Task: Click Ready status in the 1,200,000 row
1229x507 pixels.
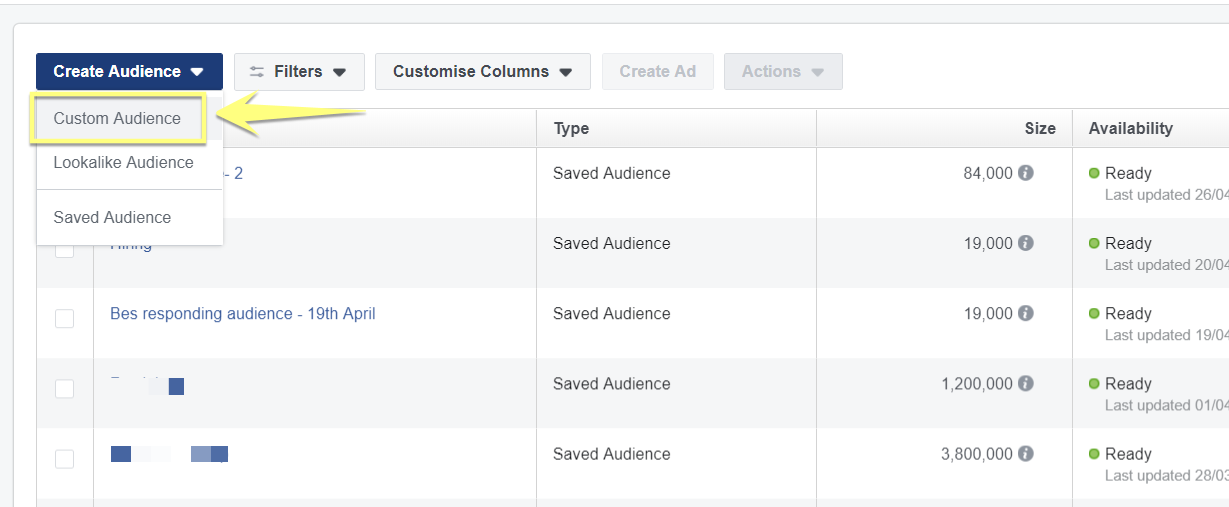Action: point(1128,384)
